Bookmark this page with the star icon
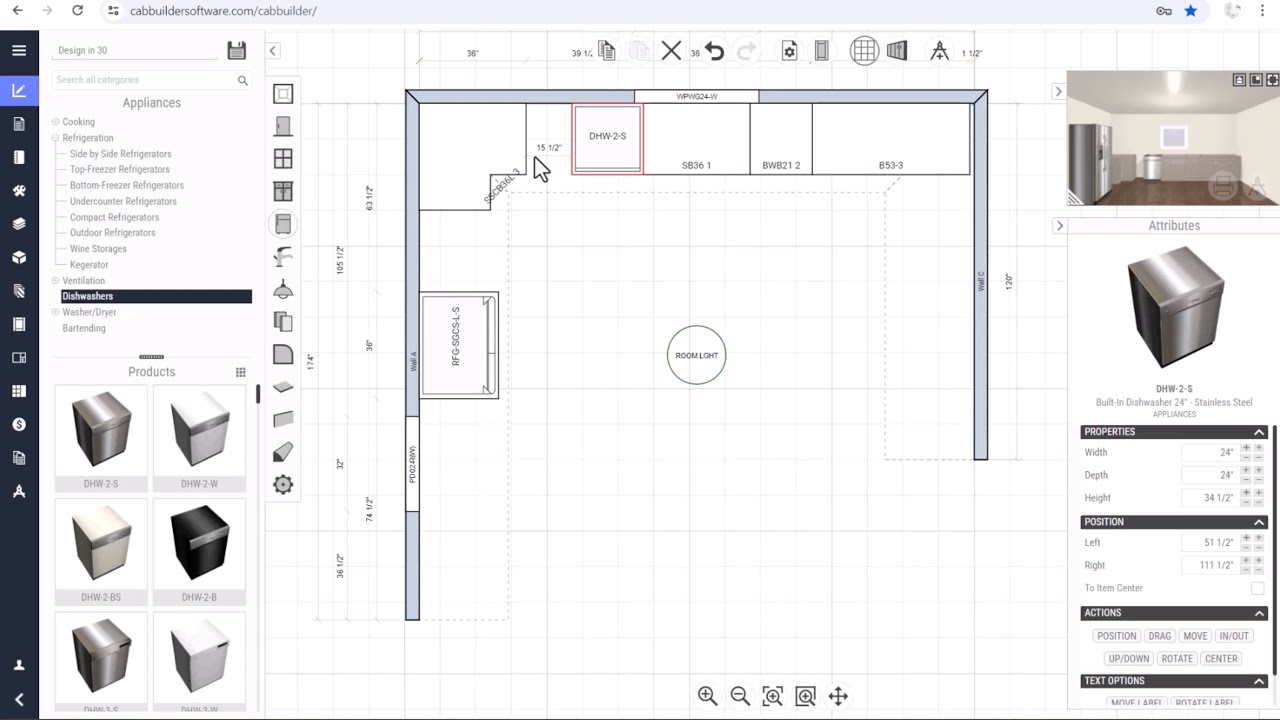The height and width of the screenshot is (720, 1280). pyautogui.click(x=1190, y=11)
